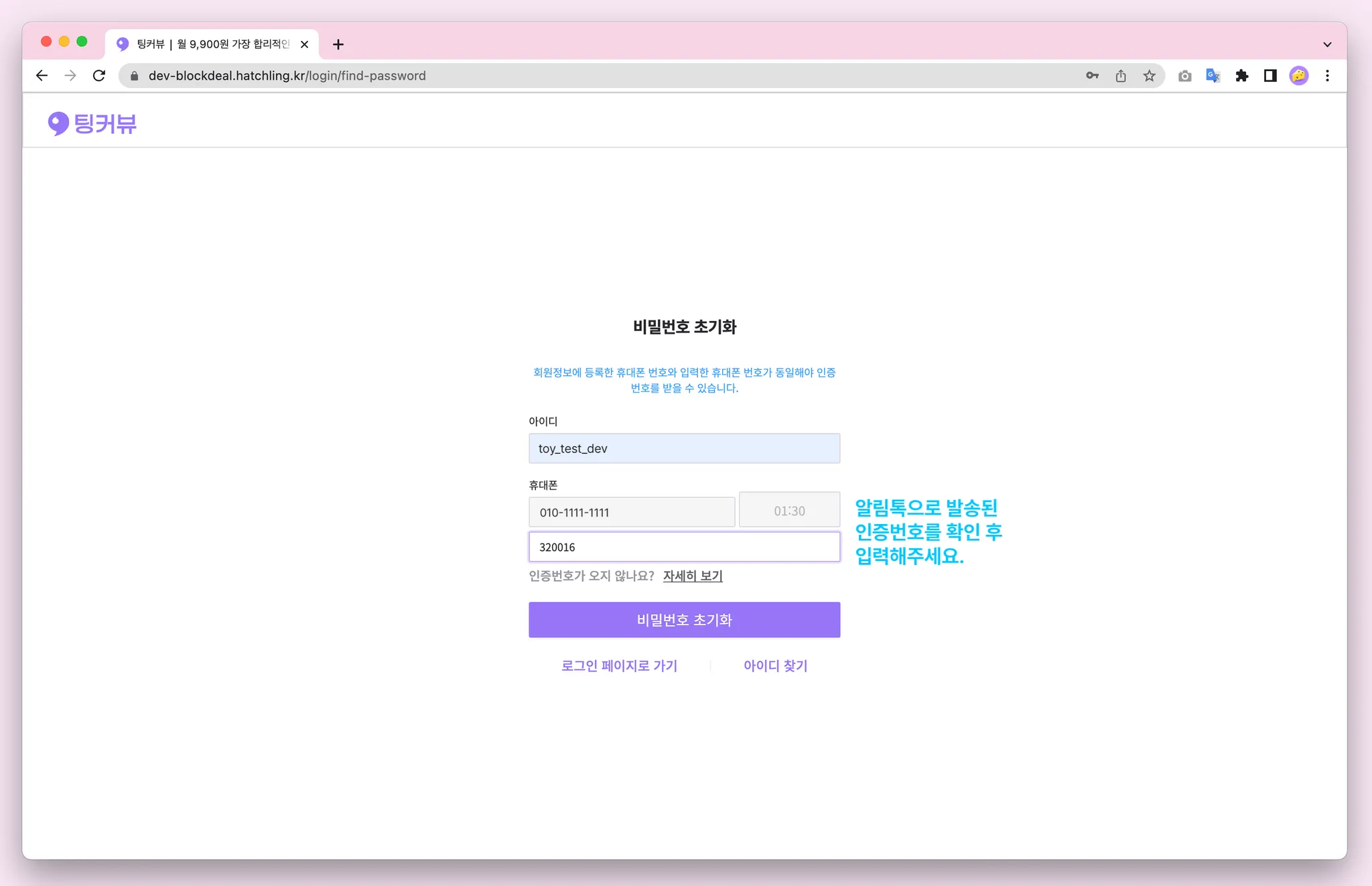
Task: Open a new tab with plus button
Action: coord(338,44)
